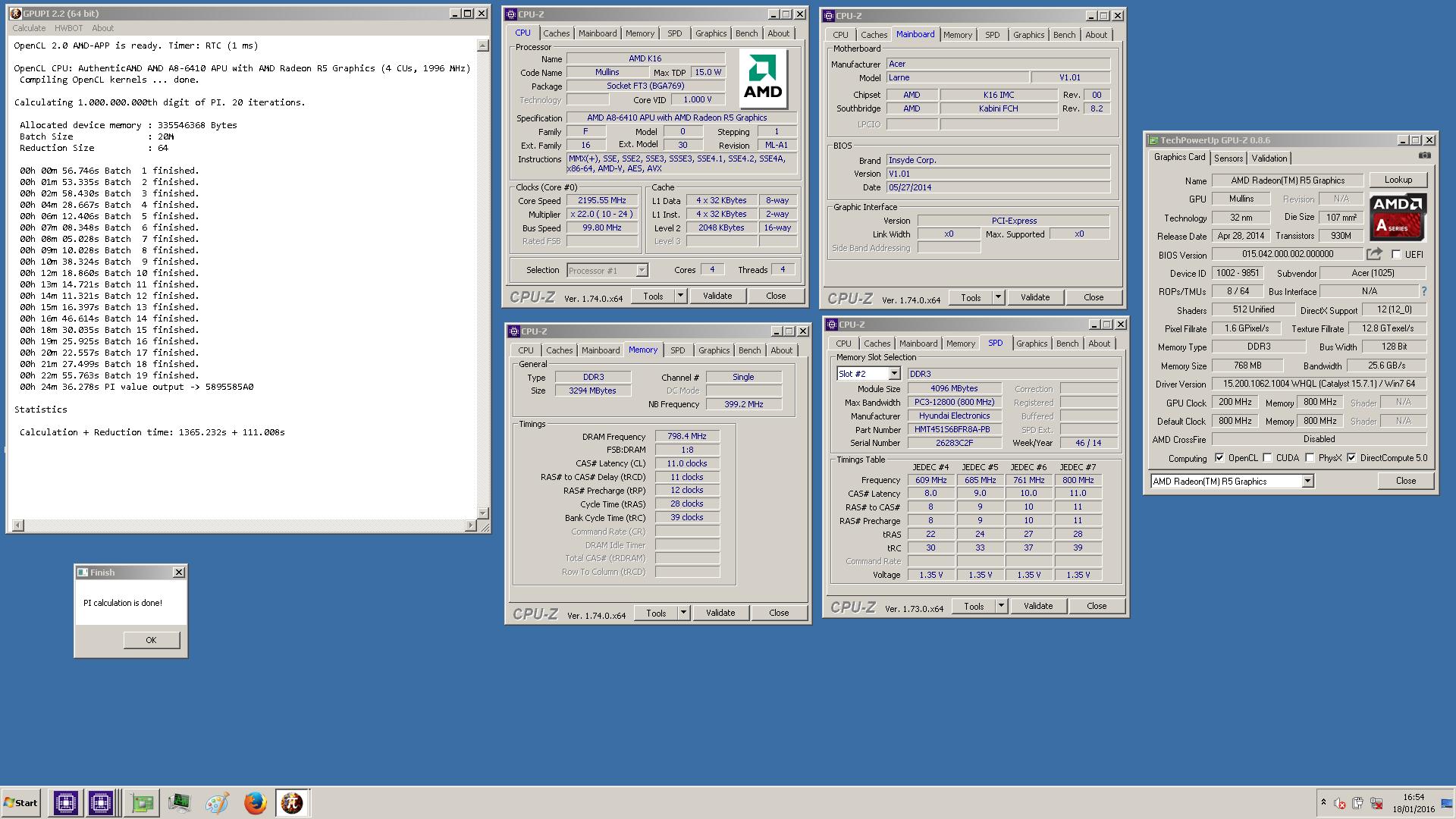Click the muted volume tray icon
1456x819 pixels.
pyautogui.click(x=1340, y=803)
